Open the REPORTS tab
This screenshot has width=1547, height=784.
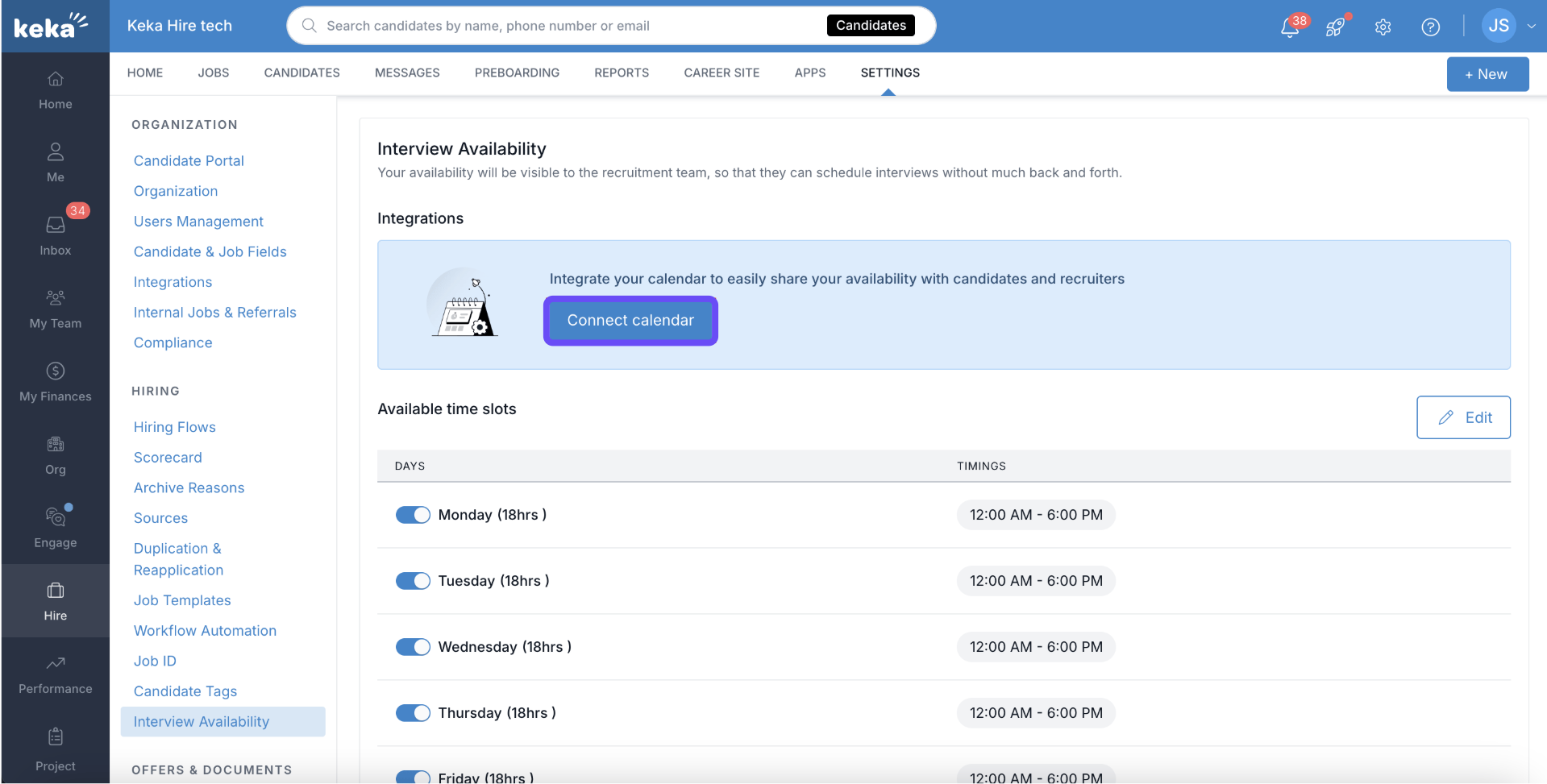pos(621,73)
